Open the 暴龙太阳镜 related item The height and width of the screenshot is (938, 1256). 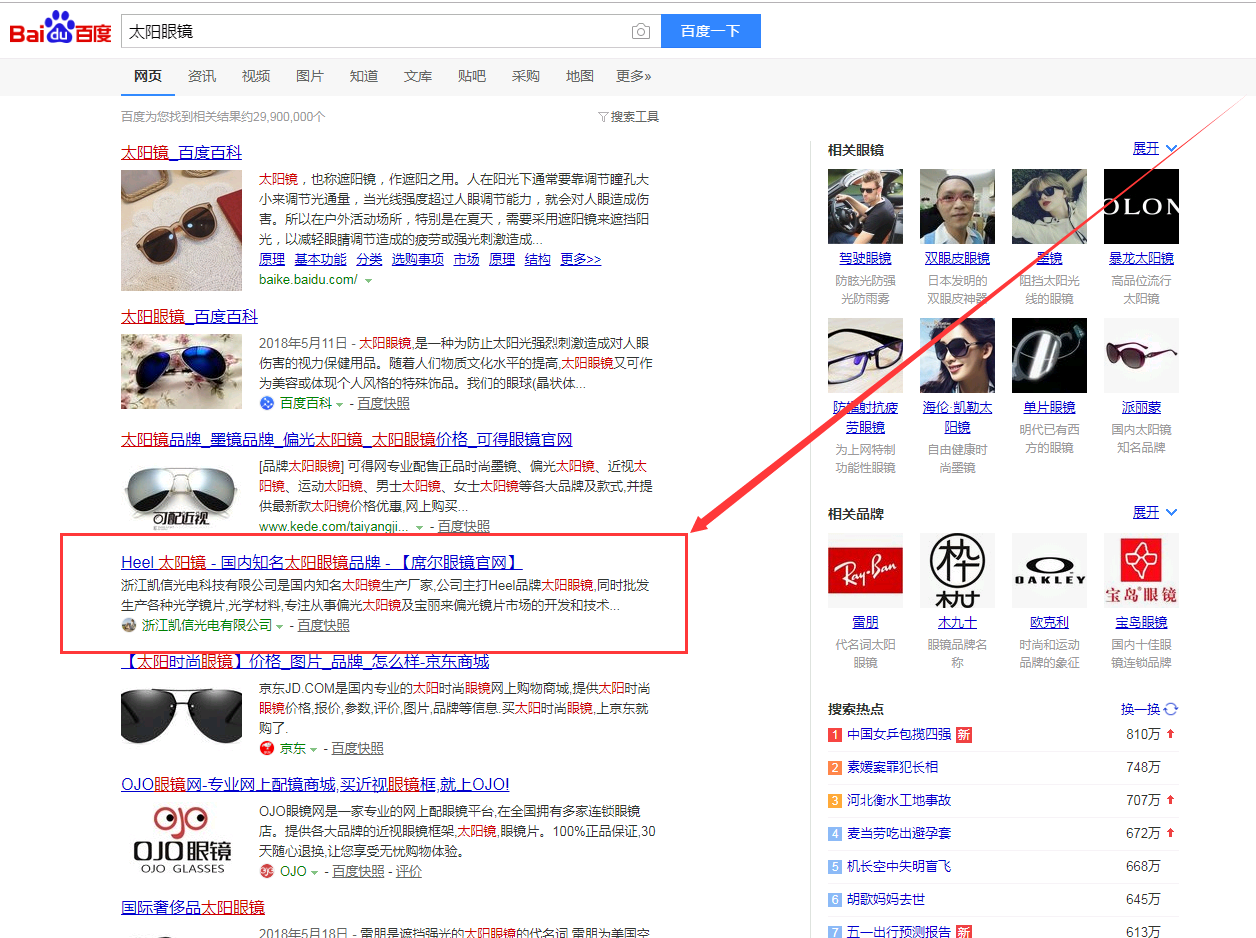coord(1141,259)
